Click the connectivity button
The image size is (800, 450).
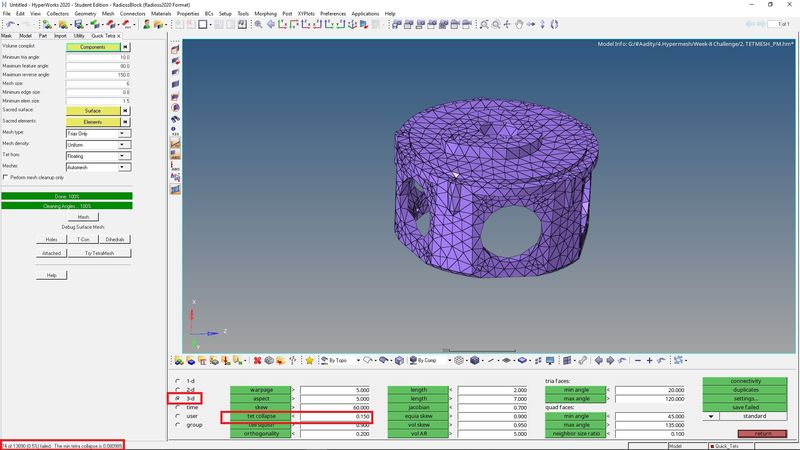click(745, 381)
